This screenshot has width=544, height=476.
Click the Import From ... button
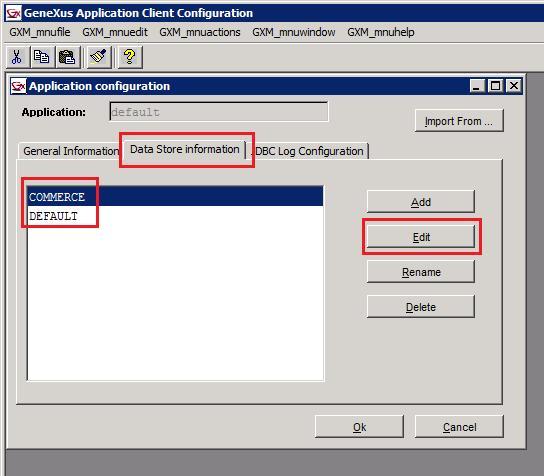pyautogui.click(x=459, y=121)
